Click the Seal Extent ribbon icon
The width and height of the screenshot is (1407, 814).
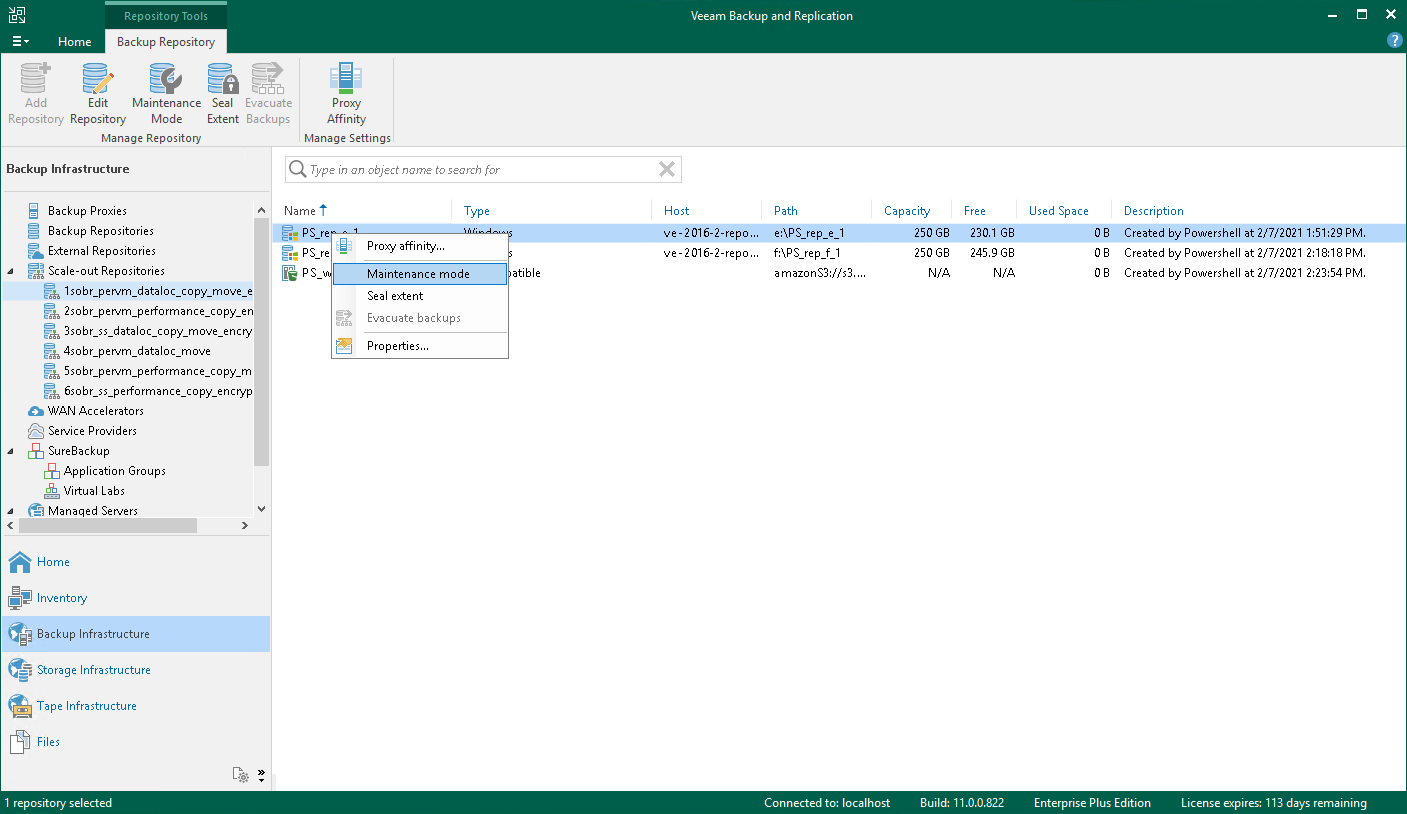223,79
